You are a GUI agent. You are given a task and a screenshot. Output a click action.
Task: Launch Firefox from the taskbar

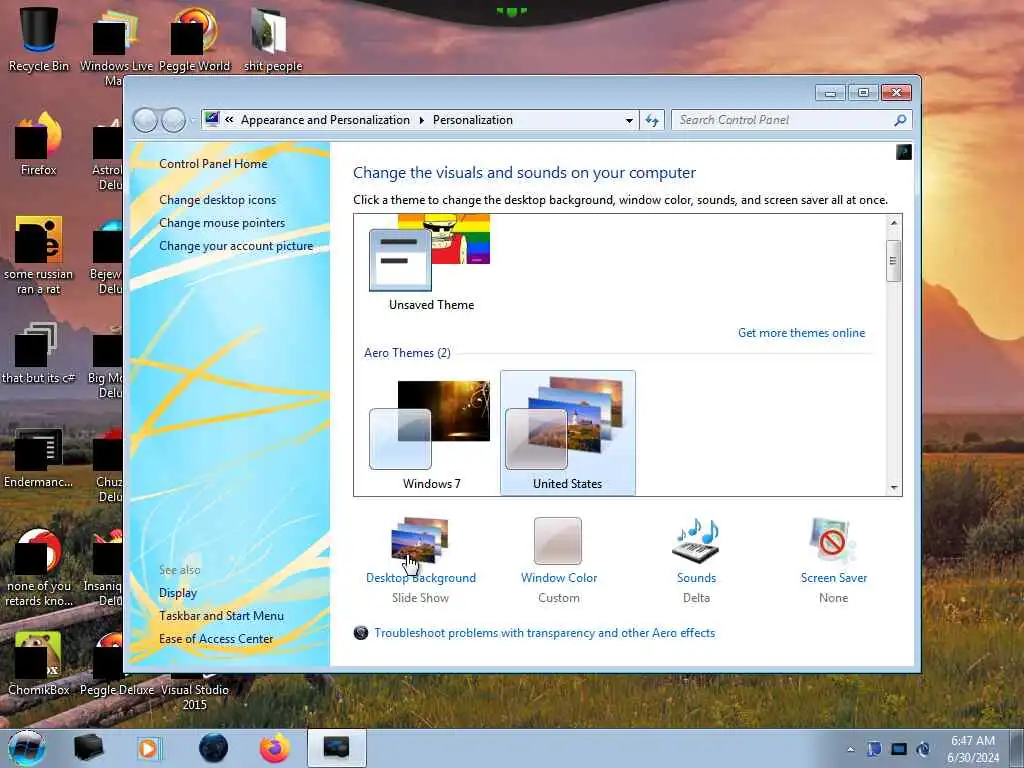pyautogui.click(x=275, y=748)
